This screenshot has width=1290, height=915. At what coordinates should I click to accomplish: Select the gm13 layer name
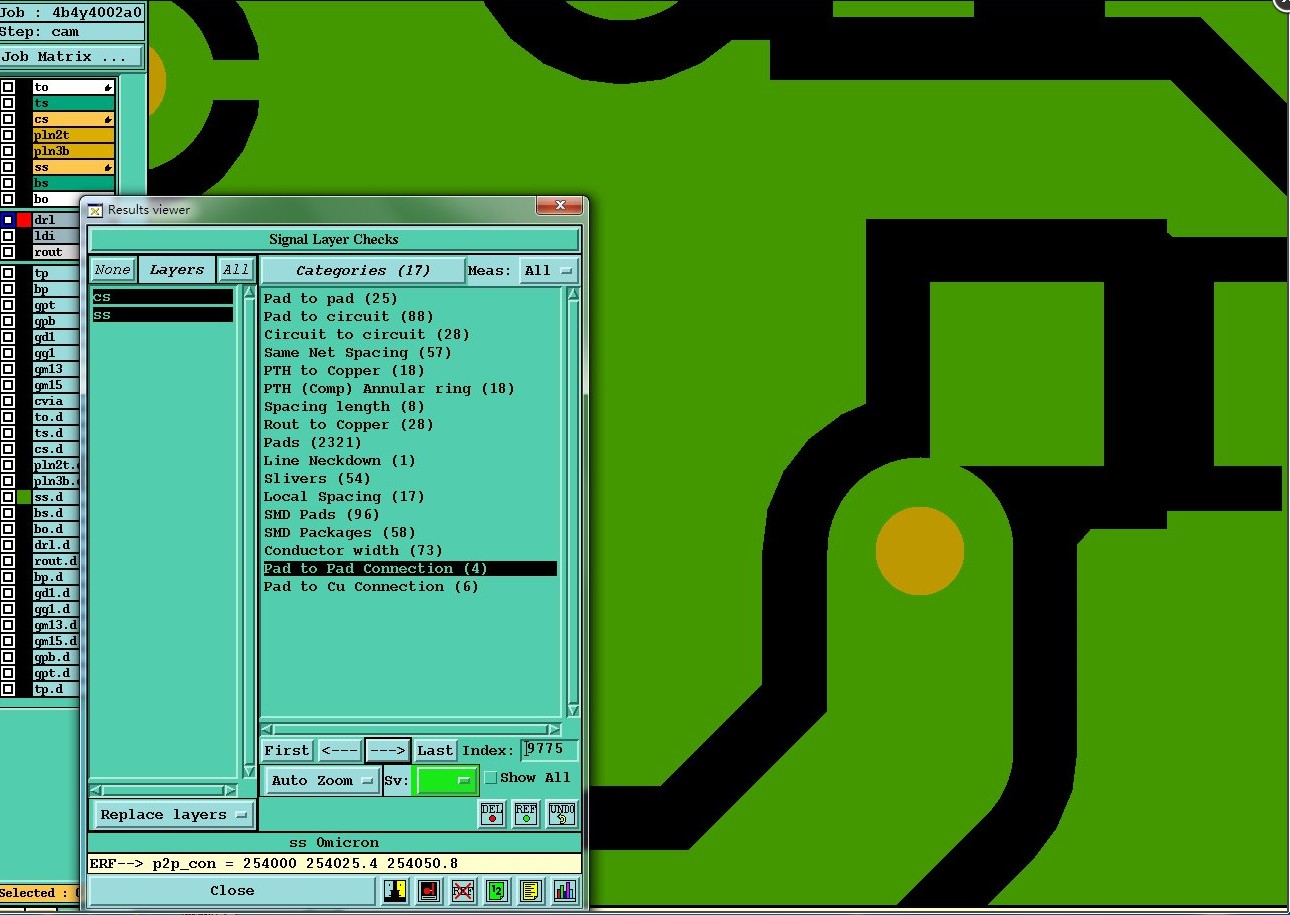point(56,369)
